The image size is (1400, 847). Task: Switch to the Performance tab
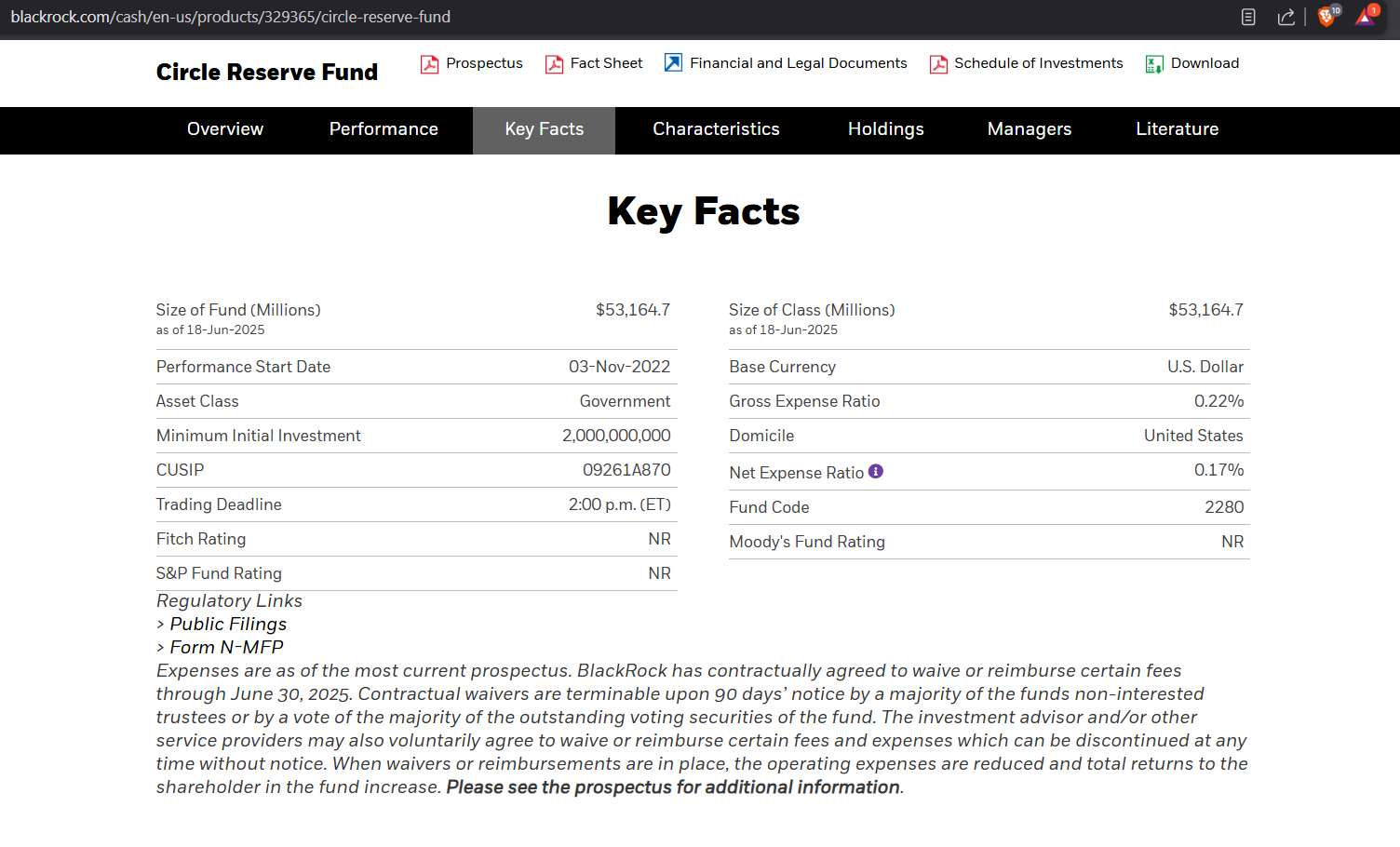tap(384, 129)
